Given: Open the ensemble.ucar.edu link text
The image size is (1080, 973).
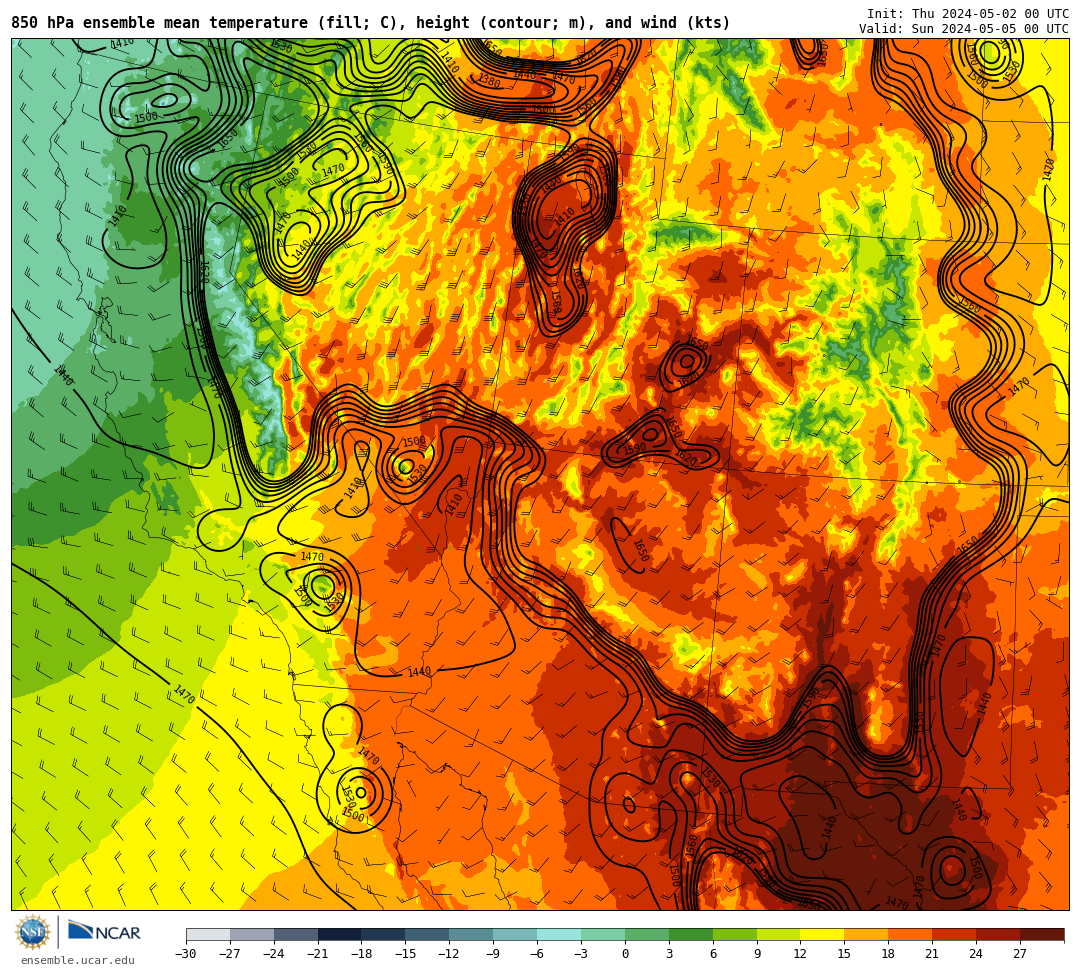Looking at the screenshot, I should click(78, 960).
